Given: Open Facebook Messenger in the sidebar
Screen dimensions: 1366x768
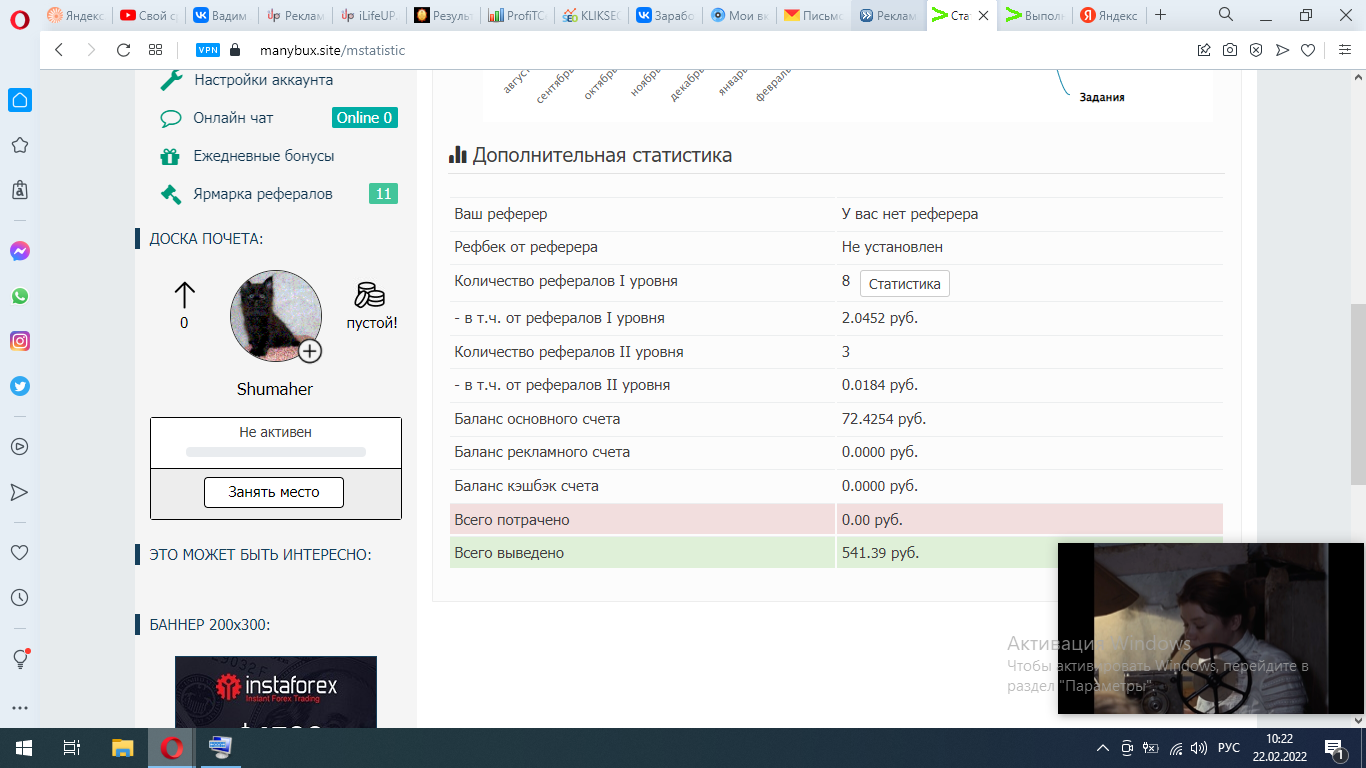Looking at the screenshot, I should (19, 252).
